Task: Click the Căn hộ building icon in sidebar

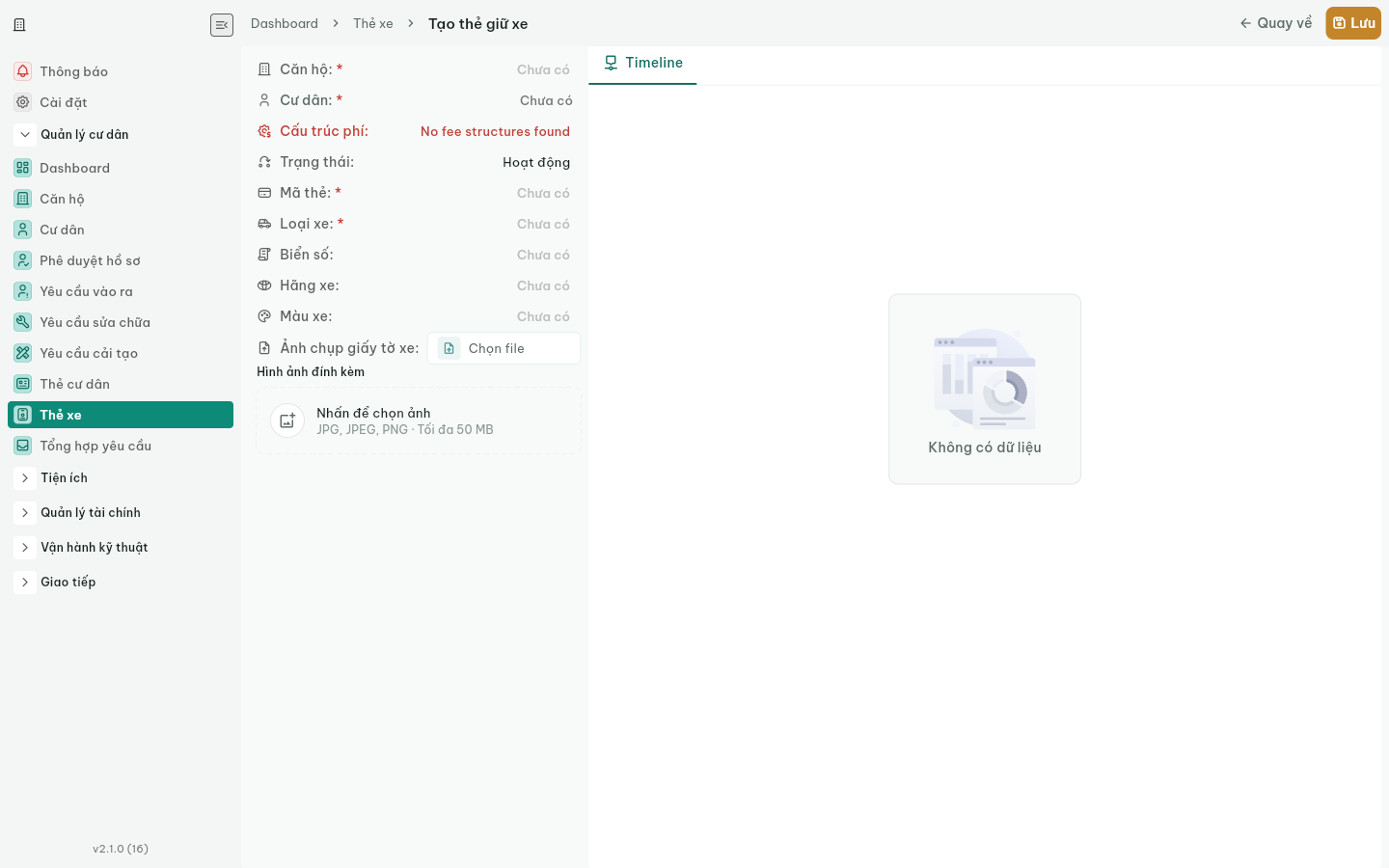Action: (23, 199)
